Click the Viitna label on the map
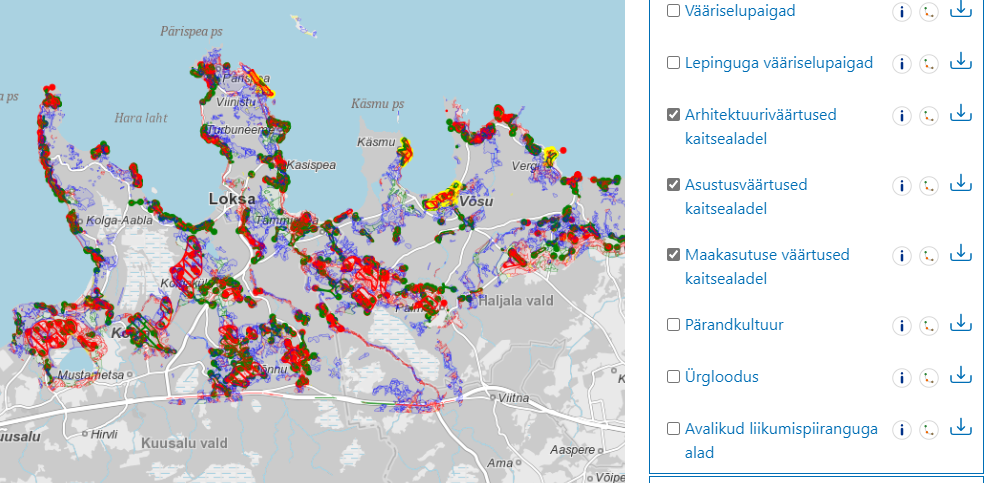This screenshot has height=483, width=984. pyautogui.click(x=513, y=398)
